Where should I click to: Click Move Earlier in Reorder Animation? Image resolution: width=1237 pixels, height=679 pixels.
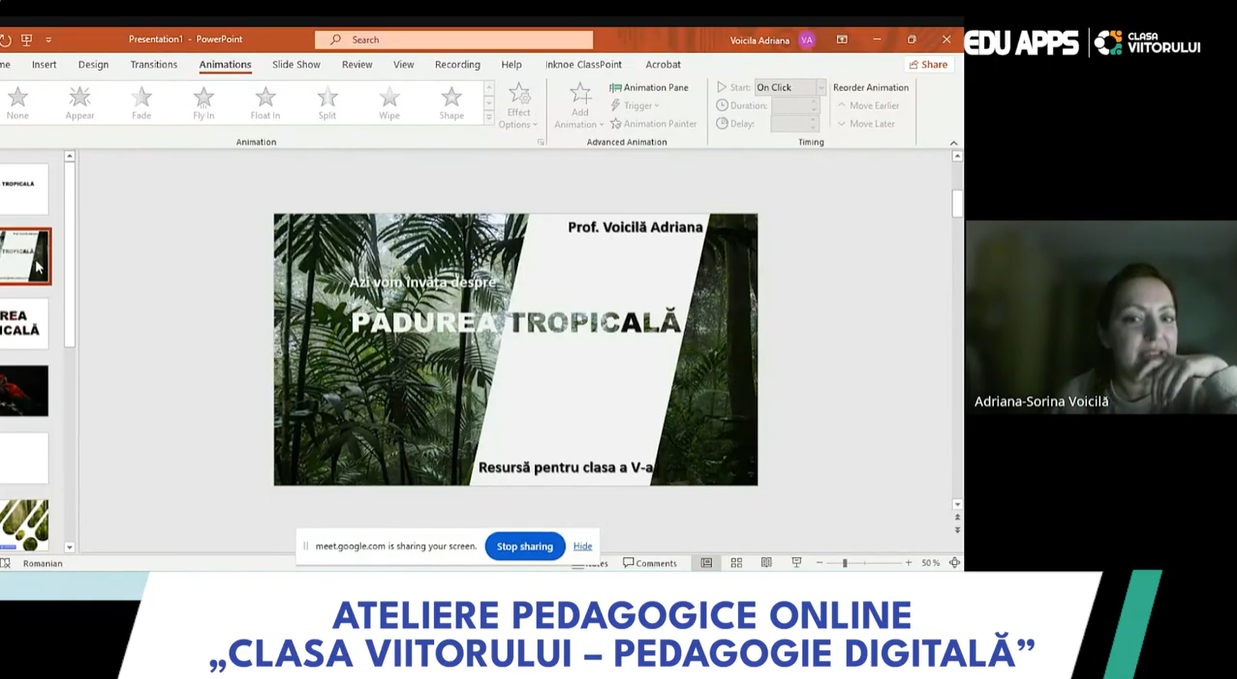tap(868, 105)
